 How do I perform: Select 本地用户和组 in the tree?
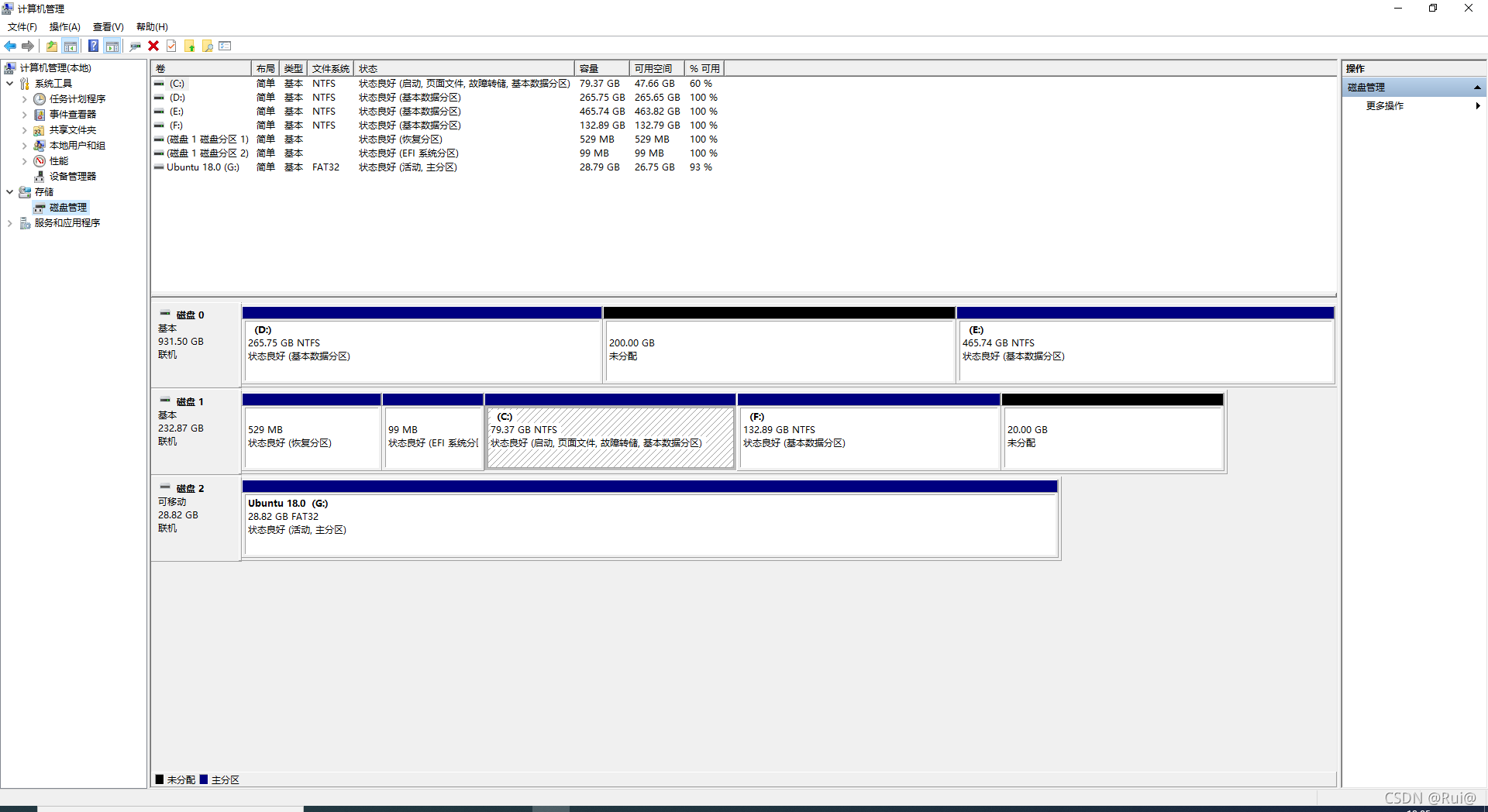(77, 146)
